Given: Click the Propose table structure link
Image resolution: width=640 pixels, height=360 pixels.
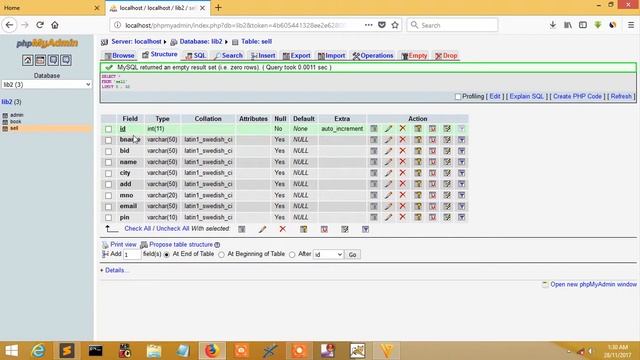Looking at the screenshot, I should (181, 244).
